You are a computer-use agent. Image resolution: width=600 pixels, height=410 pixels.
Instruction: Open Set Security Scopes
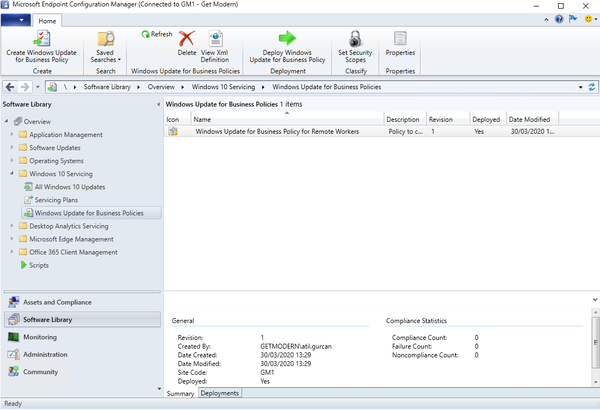[x=355, y=46]
